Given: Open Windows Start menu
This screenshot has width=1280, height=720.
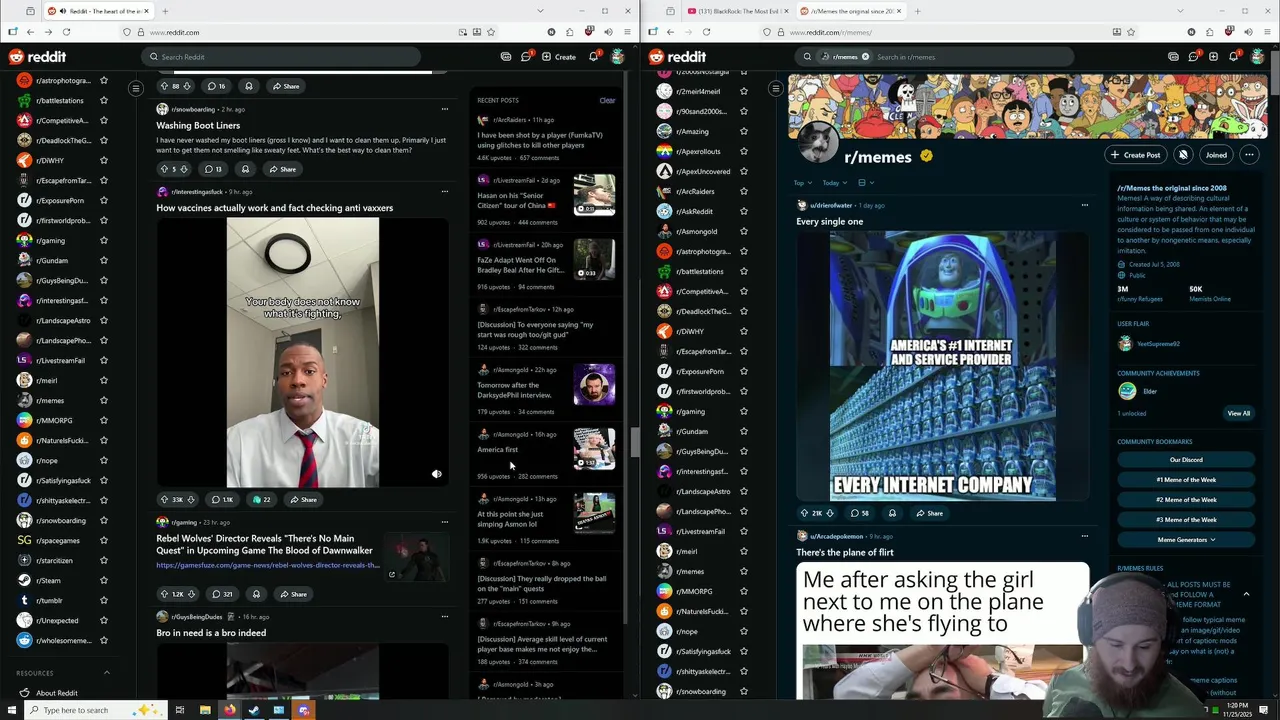Looking at the screenshot, I should pos(12,710).
